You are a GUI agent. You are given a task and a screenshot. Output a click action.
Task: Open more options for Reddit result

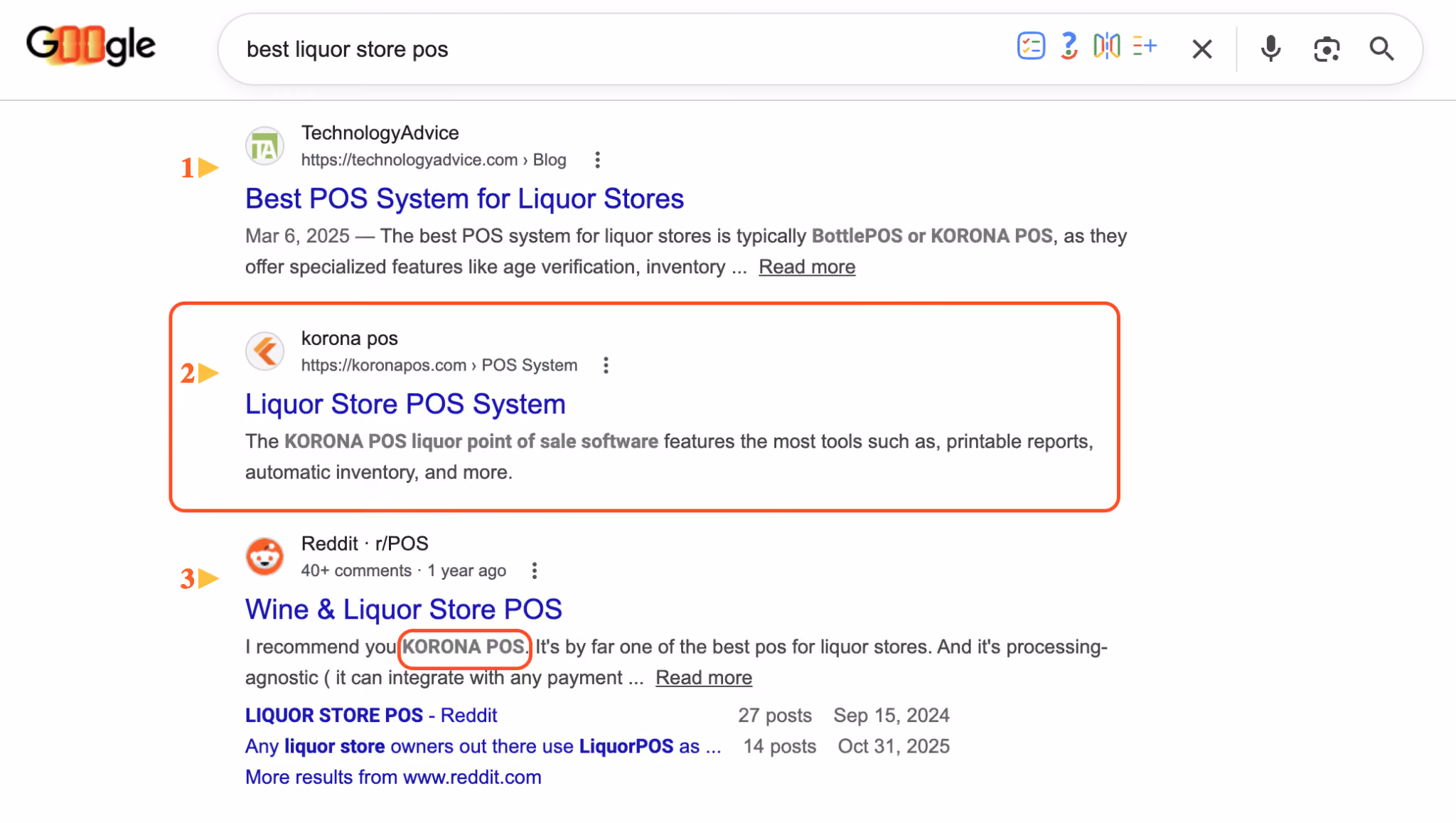point(535,570)
